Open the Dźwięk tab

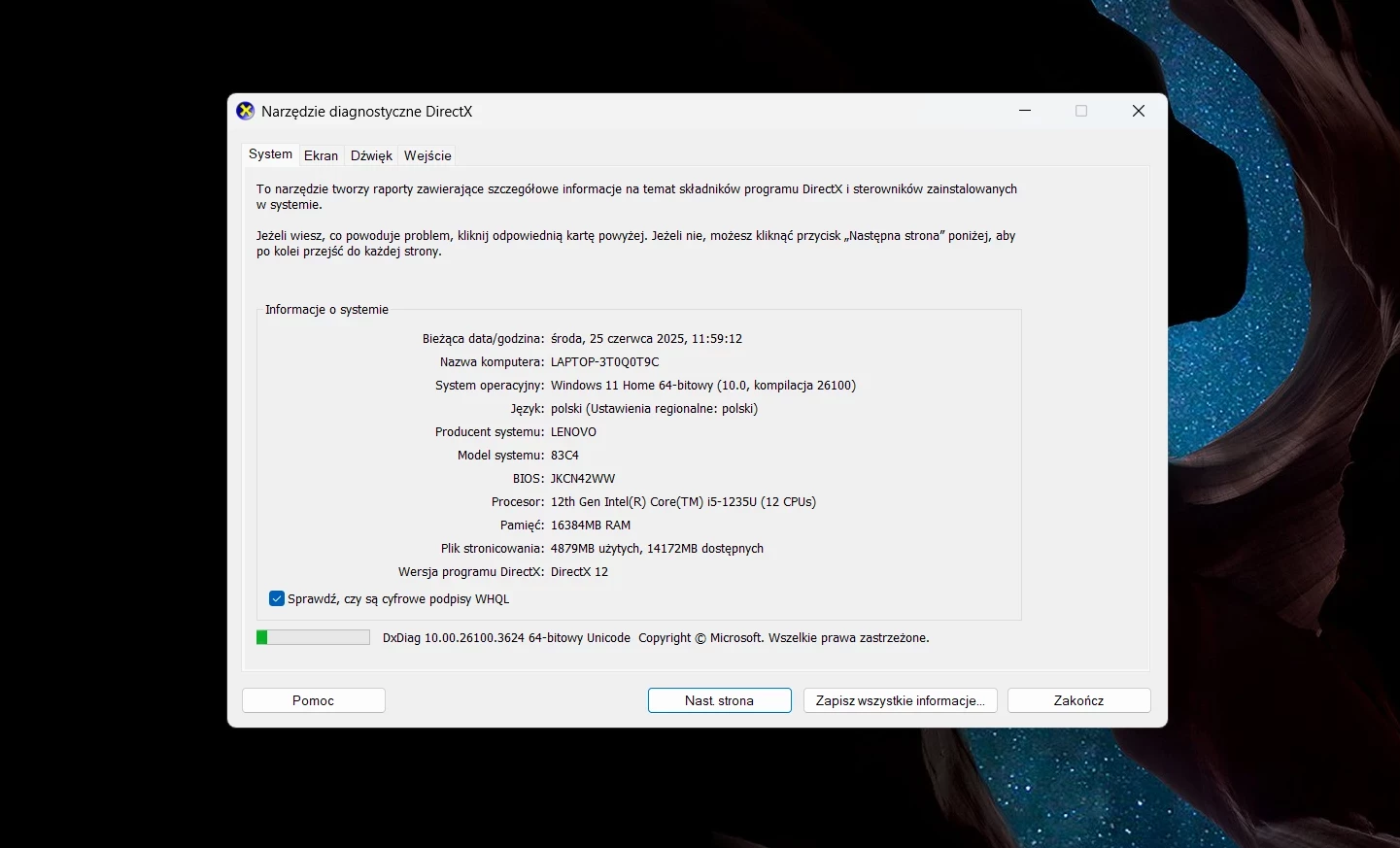(x=371, y=155)
